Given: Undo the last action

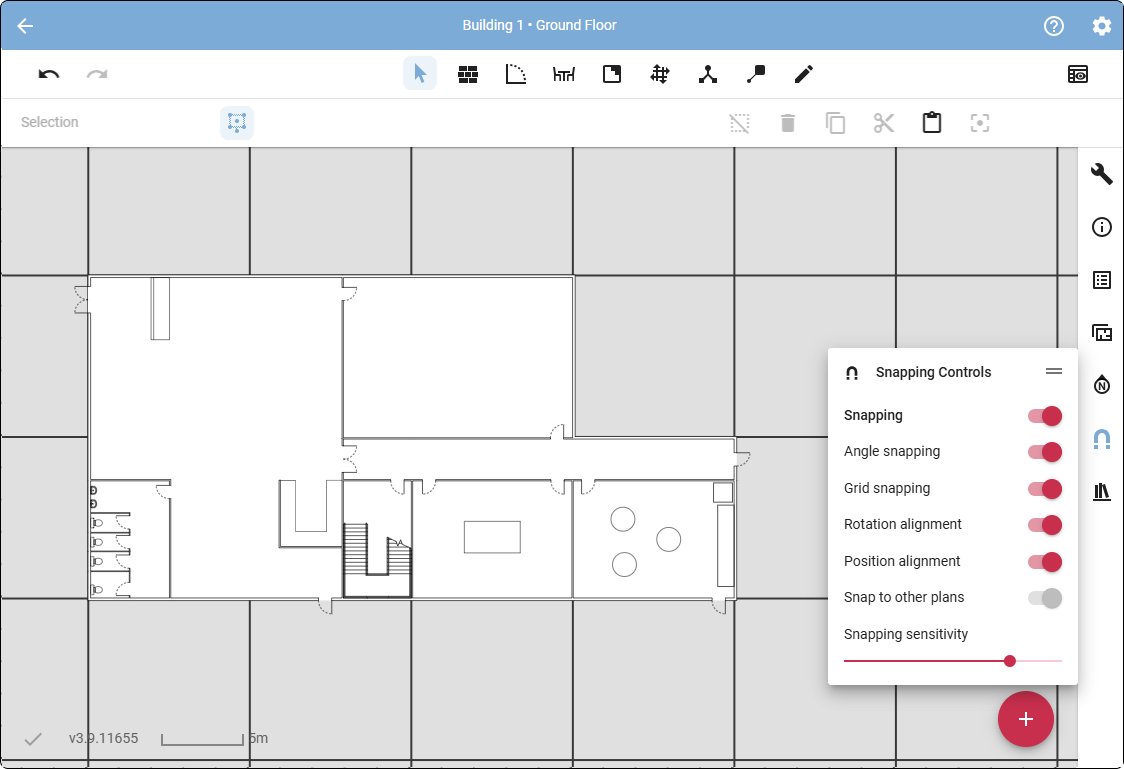Looking at the screenshot, I should [49, 75].
